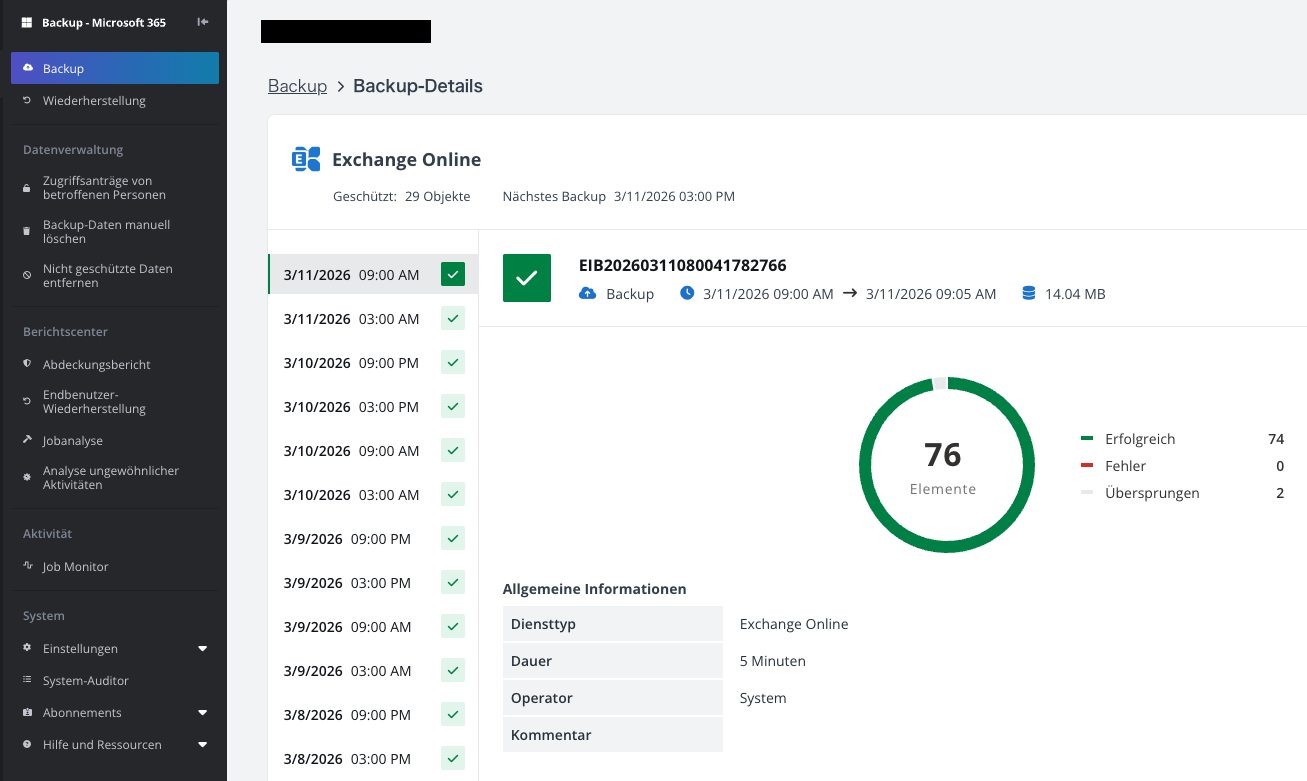Select the status checkbox for 3/9/2026 03:00 AM

(453, 671)
